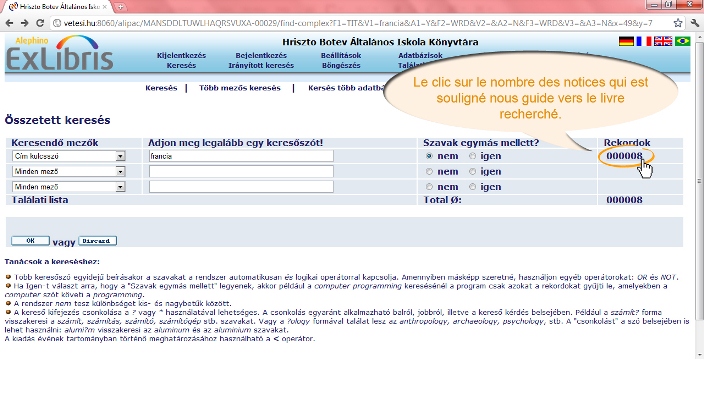Click the Total 000008 value
The width and height of the screenshot is (704, 396).
(x=625, y=200)
